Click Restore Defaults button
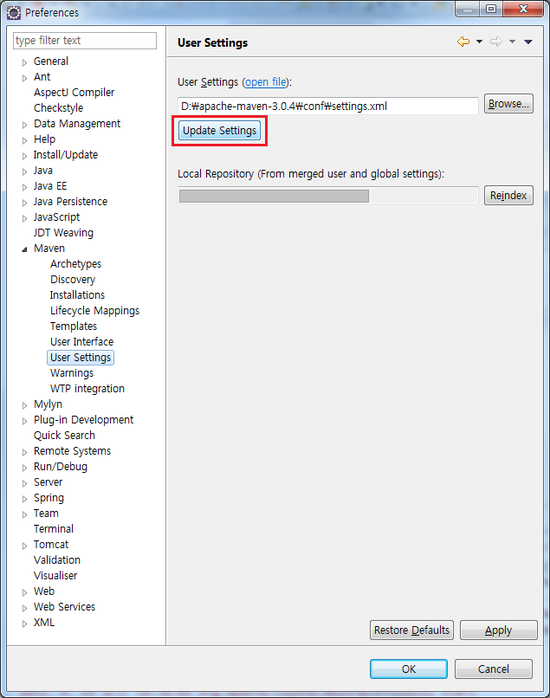Image resolution: width=550 pixels, height=698 pixels. (x=412, y=630)
